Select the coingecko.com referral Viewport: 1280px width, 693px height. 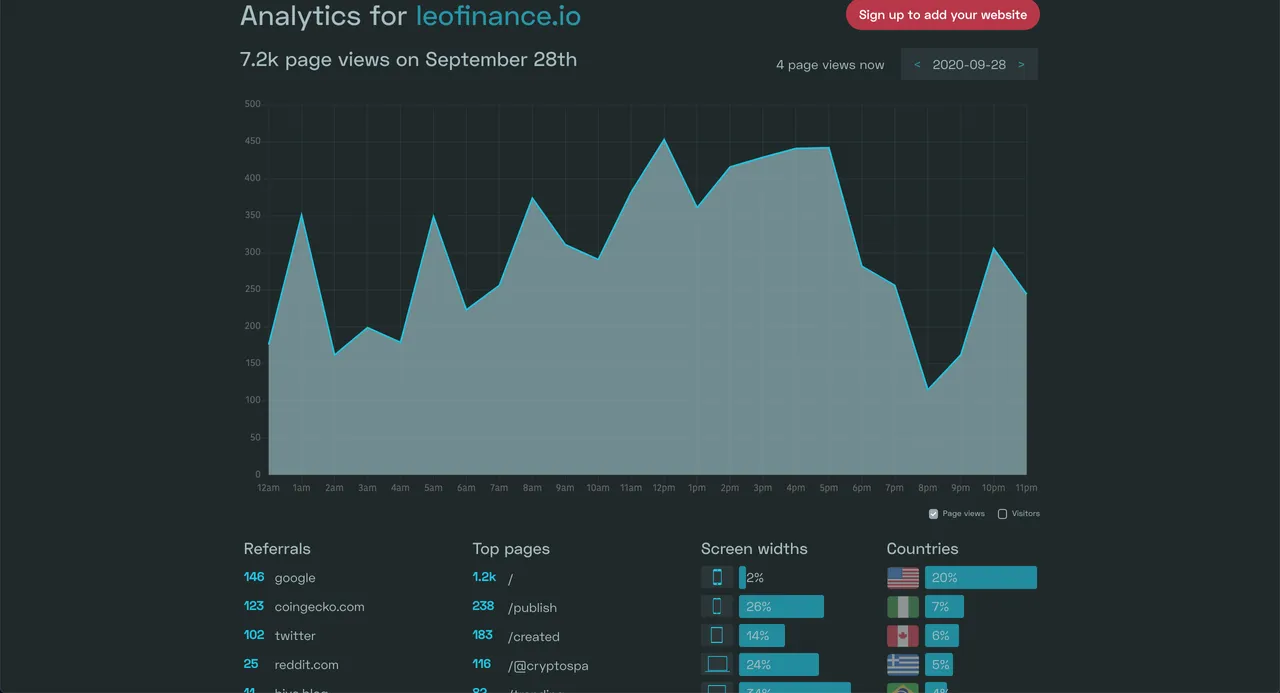click(320, 607)
